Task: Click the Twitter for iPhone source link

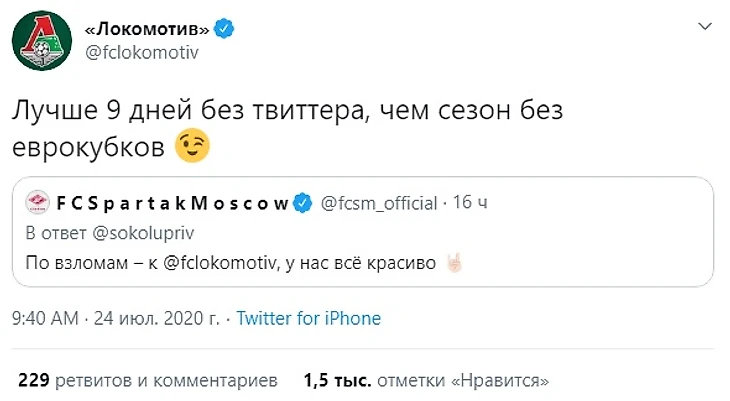Action: (308, 319)
